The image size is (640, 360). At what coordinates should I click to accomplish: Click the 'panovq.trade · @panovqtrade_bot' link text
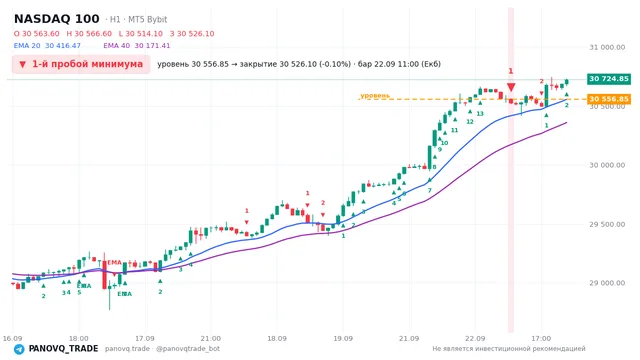pyautogui.click(x=162, y=349)
